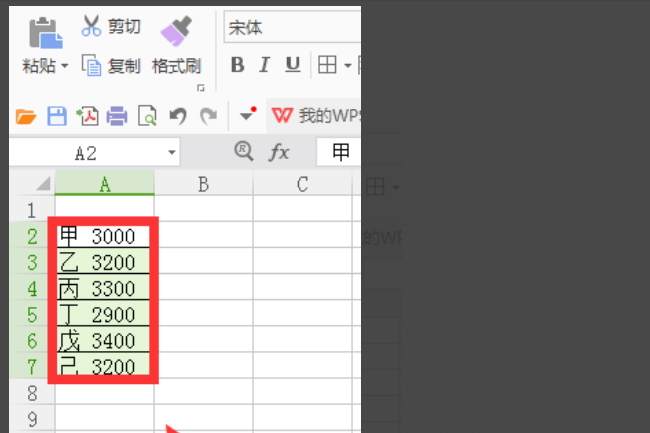Redo the last action
The image size is (650, 433).
pyautogui.click(x=209, y=116)
